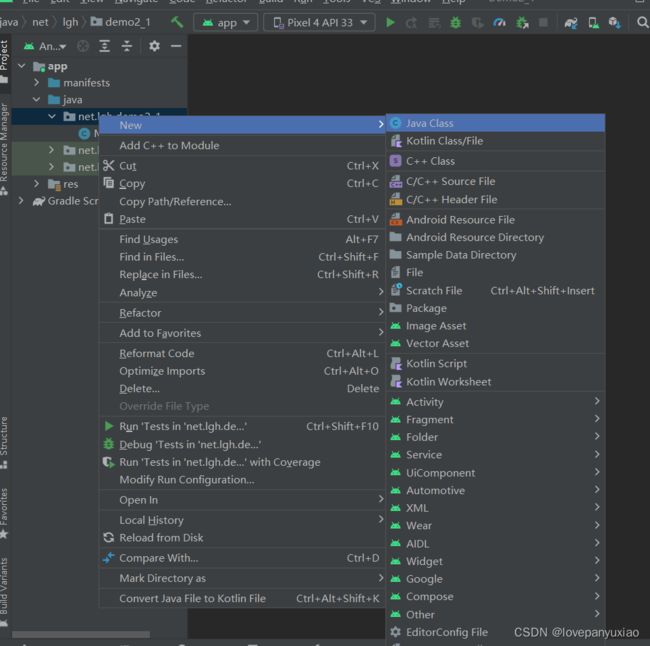Run the app with the green play icon
Viewport: 650px width, 646px height.
390,22
